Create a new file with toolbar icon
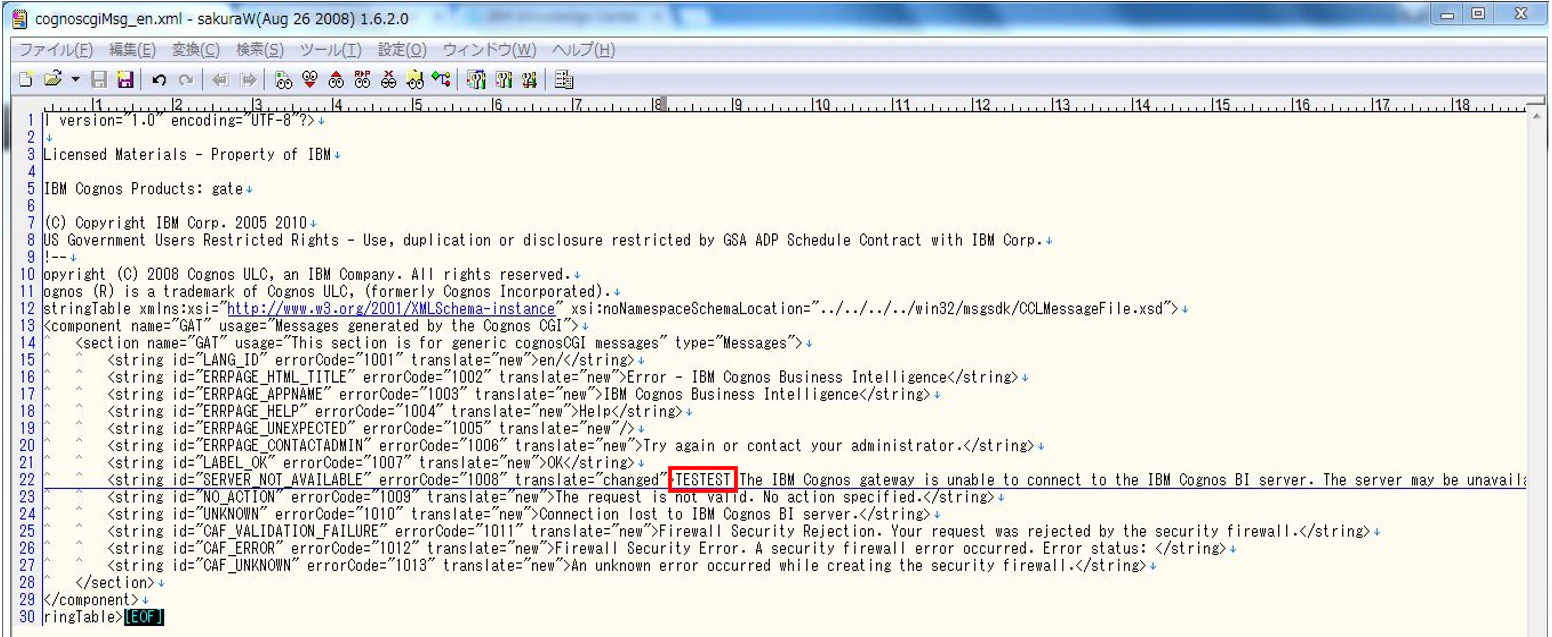Viewport: 1552px width, 637px height. 26,79
